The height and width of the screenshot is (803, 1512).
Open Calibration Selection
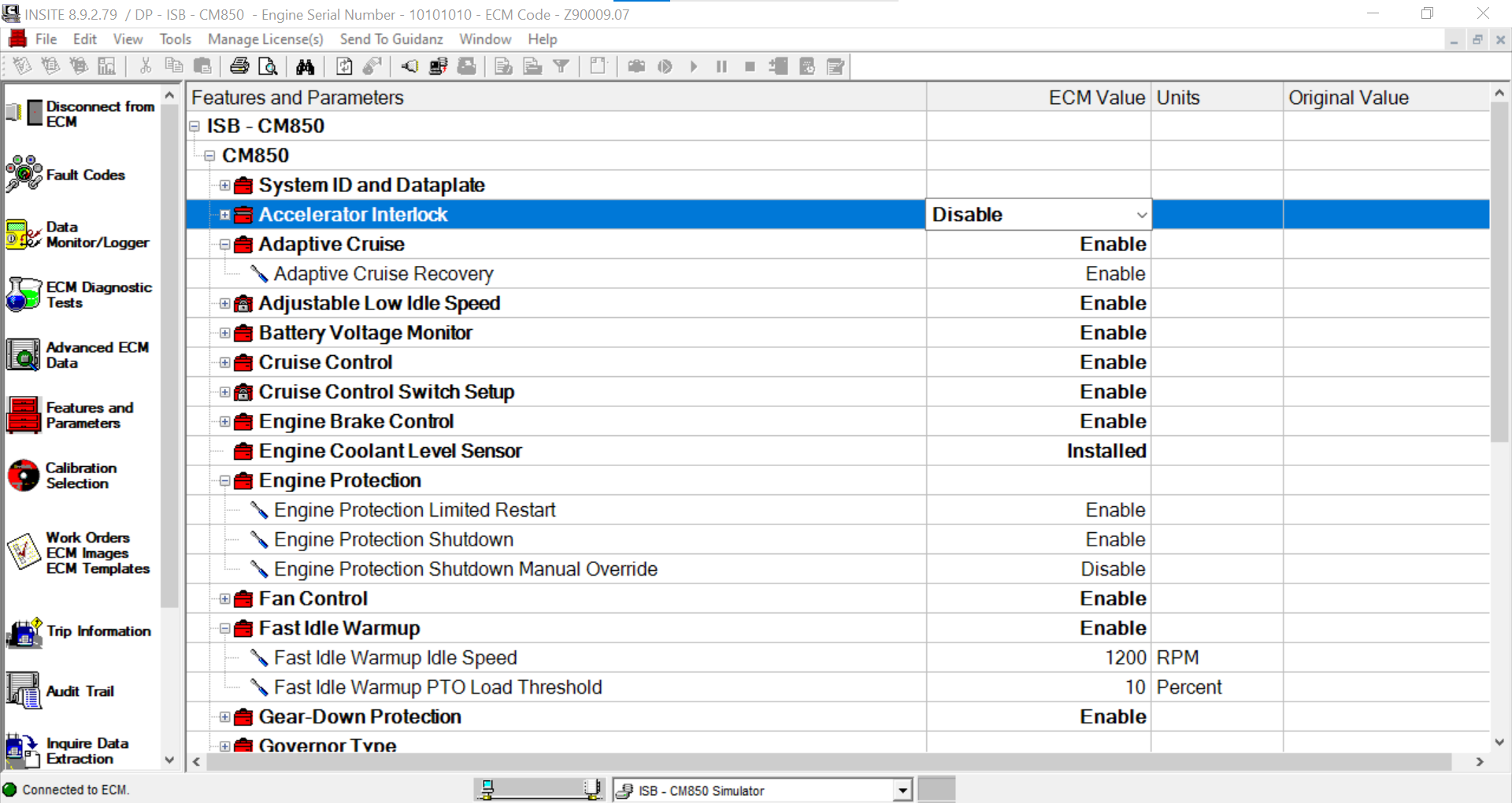point(79,476)
